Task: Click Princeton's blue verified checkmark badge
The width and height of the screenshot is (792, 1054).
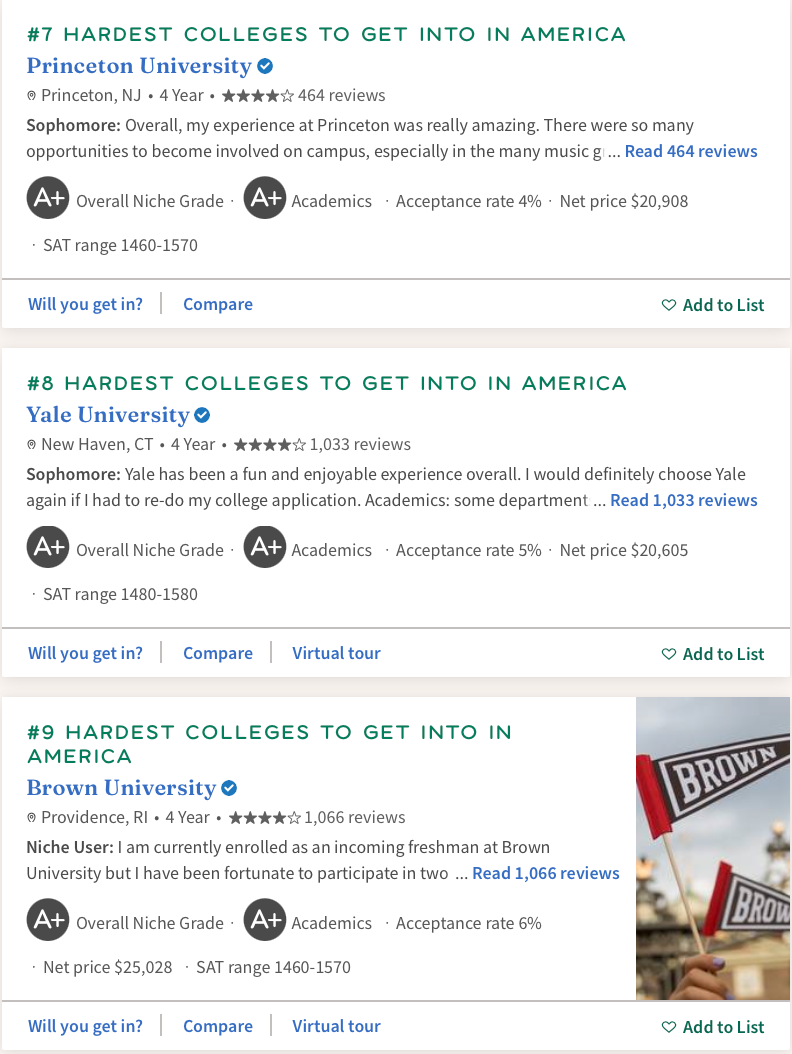Action: pyautogui.click(x=265, y=66)
